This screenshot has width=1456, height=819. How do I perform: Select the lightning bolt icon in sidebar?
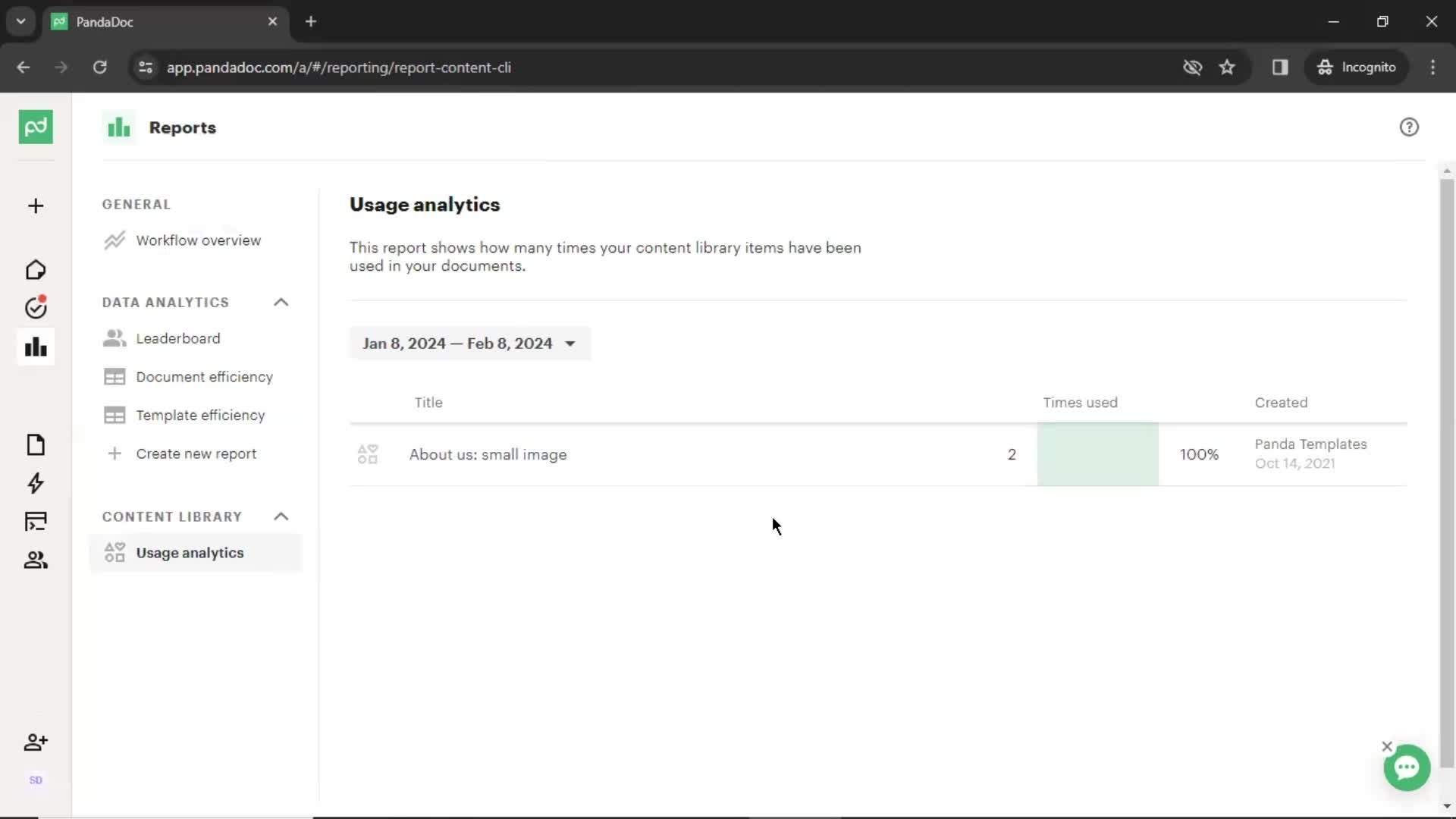(x=35, y=483)
